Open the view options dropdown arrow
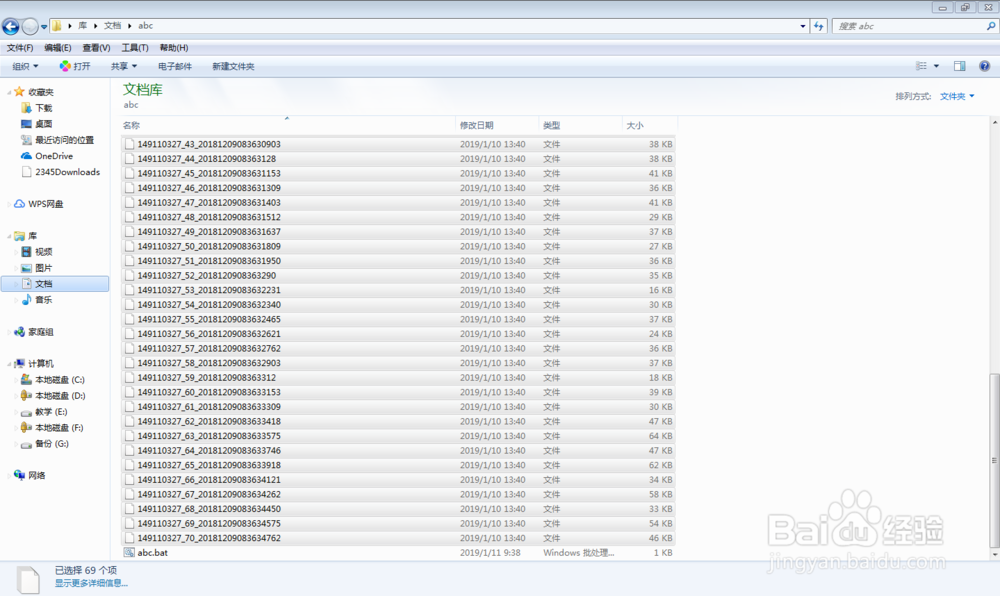The width and height of the screenshot is (1000, 596). pyautogui.click(x=936, y=66)
